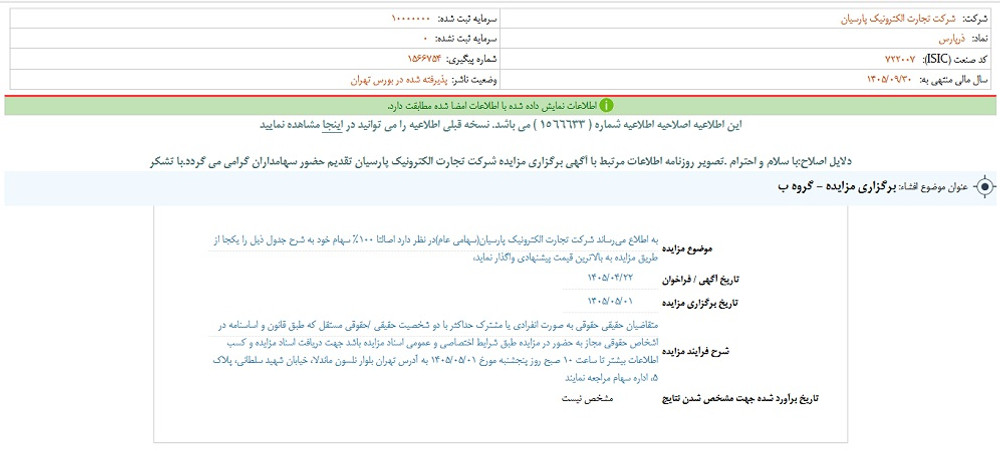Click the label 'وضعیت ناشر:'
The height and width of the screenshot is (451, 1000).
click(474, 80)
